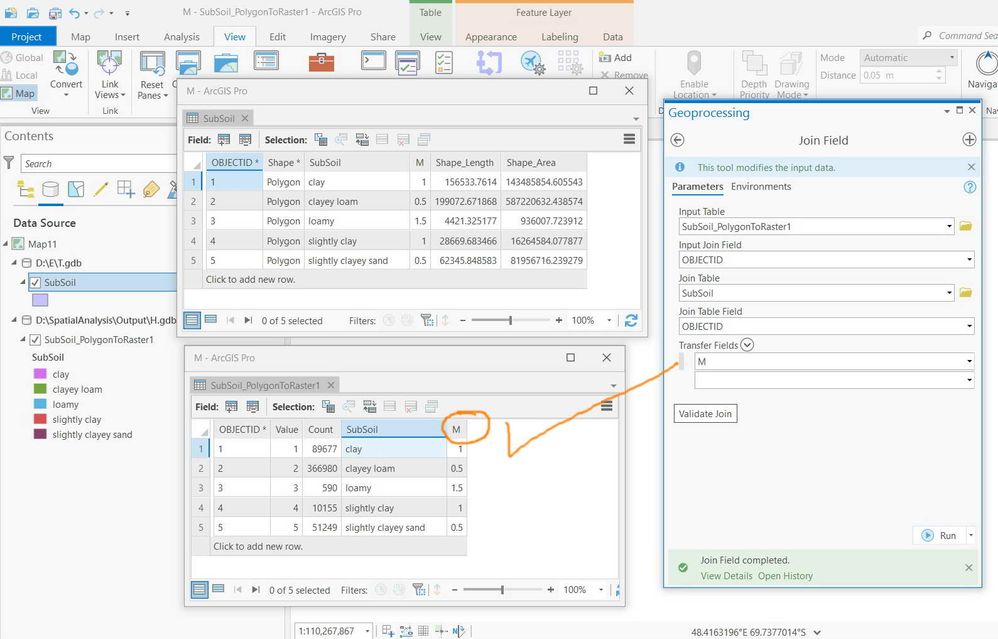This screenshot has width=998, height=639.
Task: Open the Labeling ribbon tab
Action: [559, 37]
